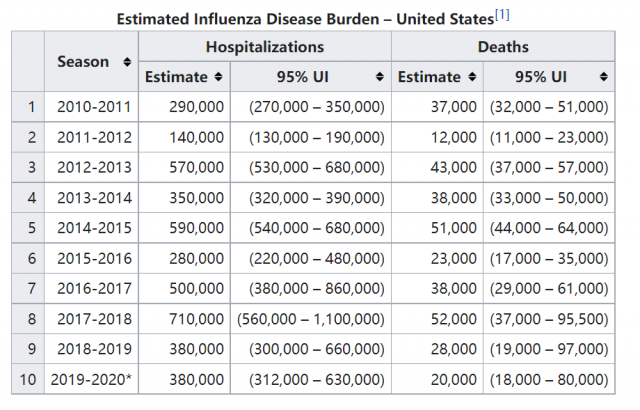Open the [1] citation reference link

click(501, 16)
